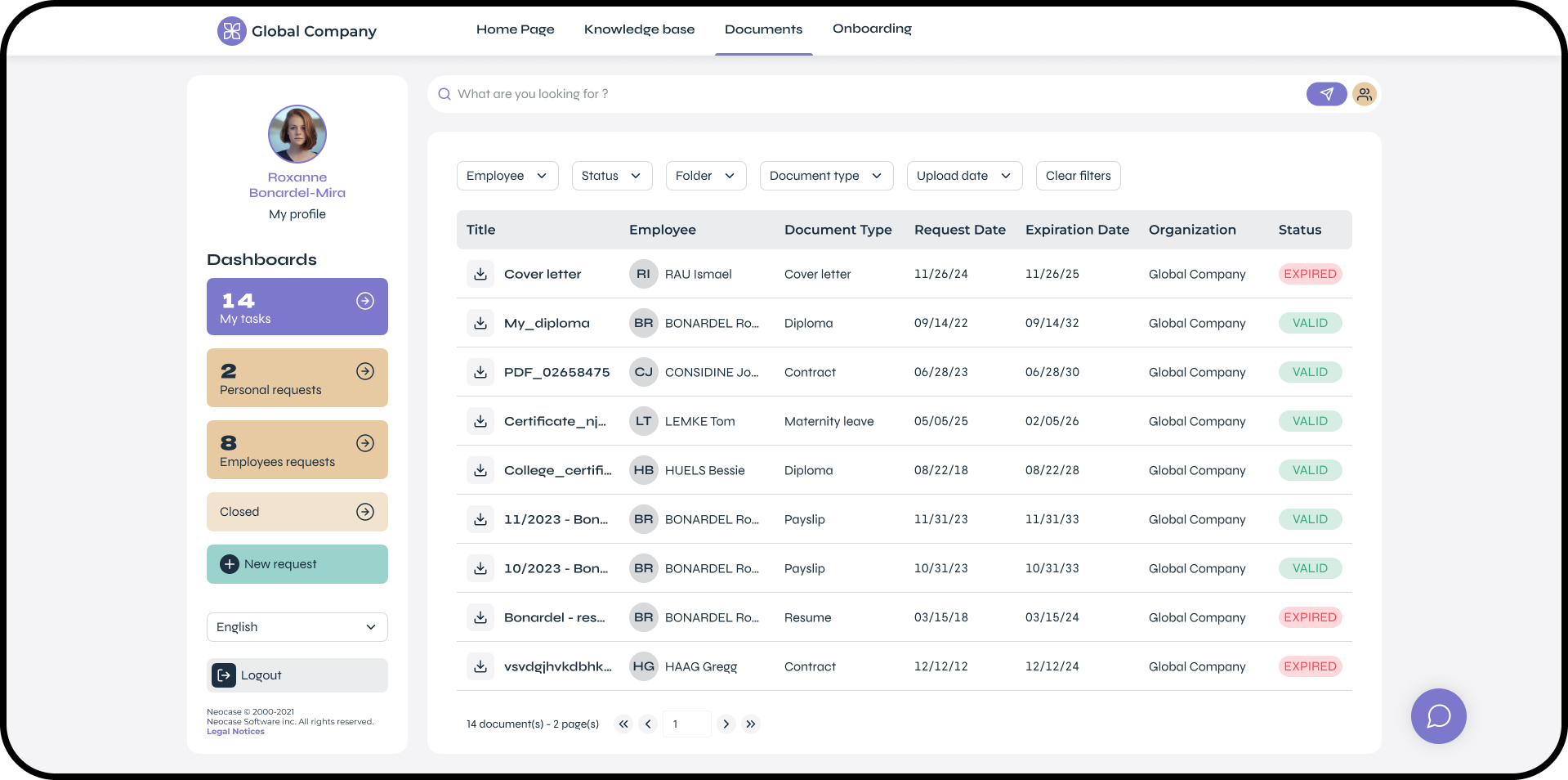Download the PDF_02658475 contract file
The width and height of the screenshot is (1568, 780).
click(480, 372)
